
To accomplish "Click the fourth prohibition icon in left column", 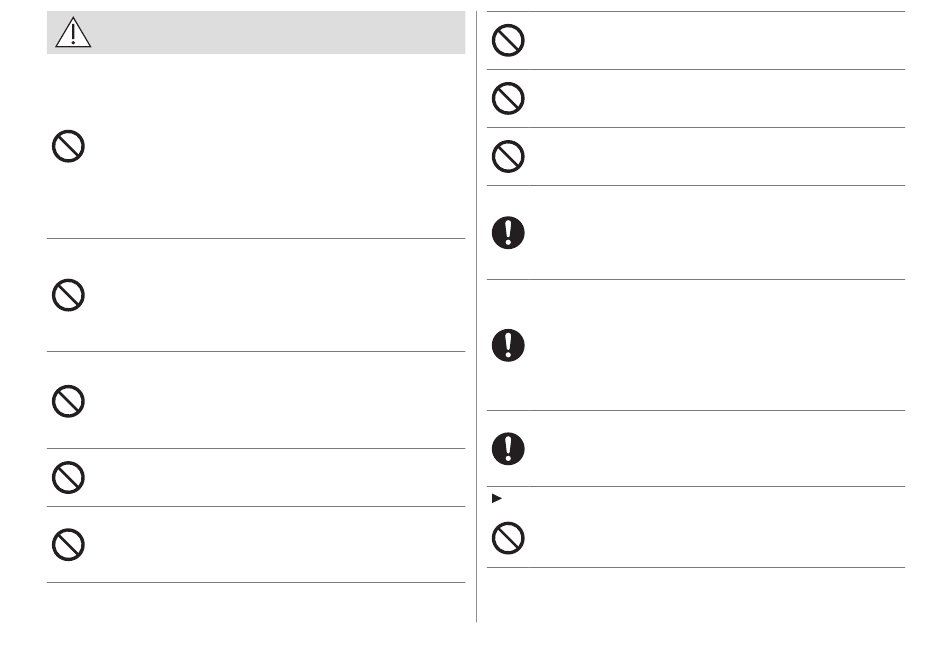I will (68, 477).
